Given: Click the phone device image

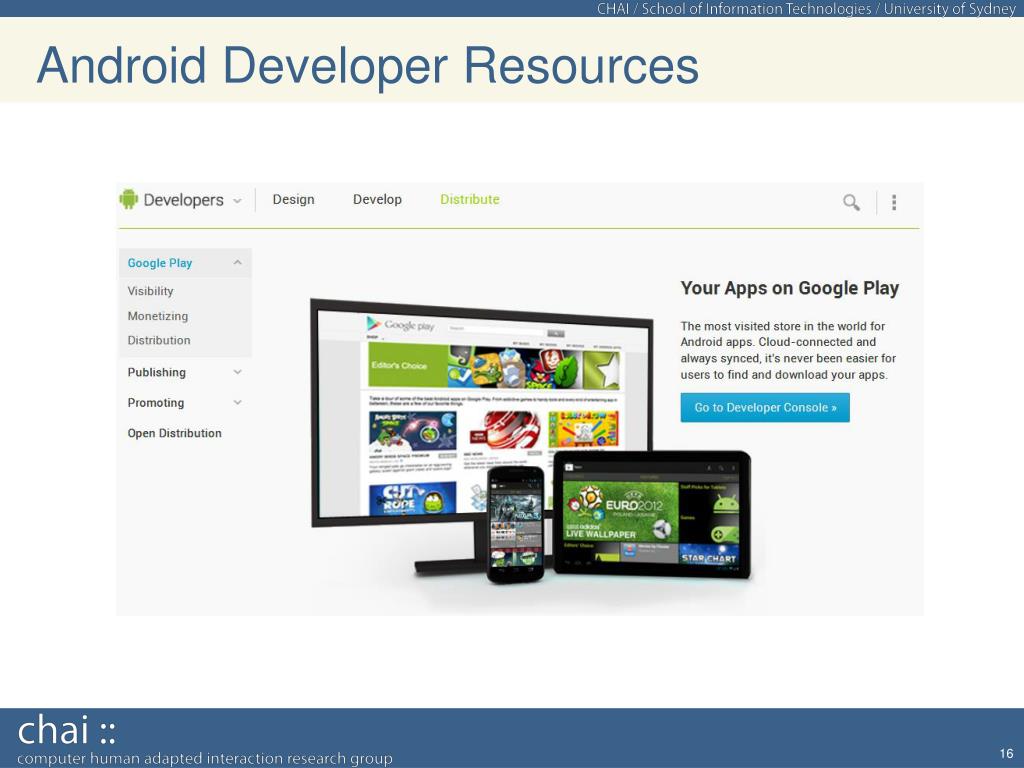Looking at the screenshot, I should (x=516, y=525).
